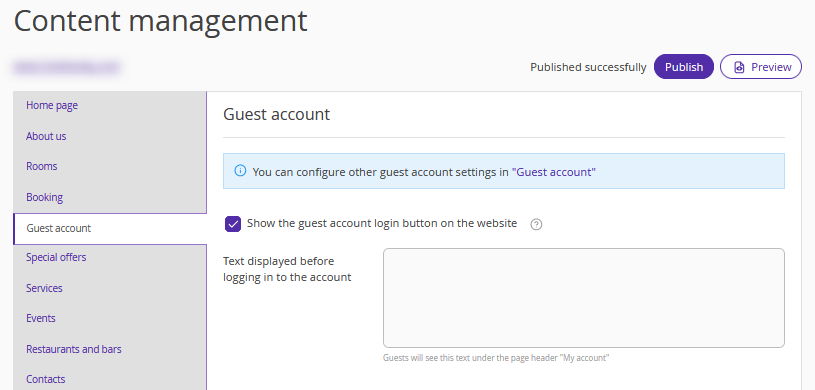Click the Preview button's document icon
Image resolution: width=815 pixels, height=390 pixels.
point(739,67)
